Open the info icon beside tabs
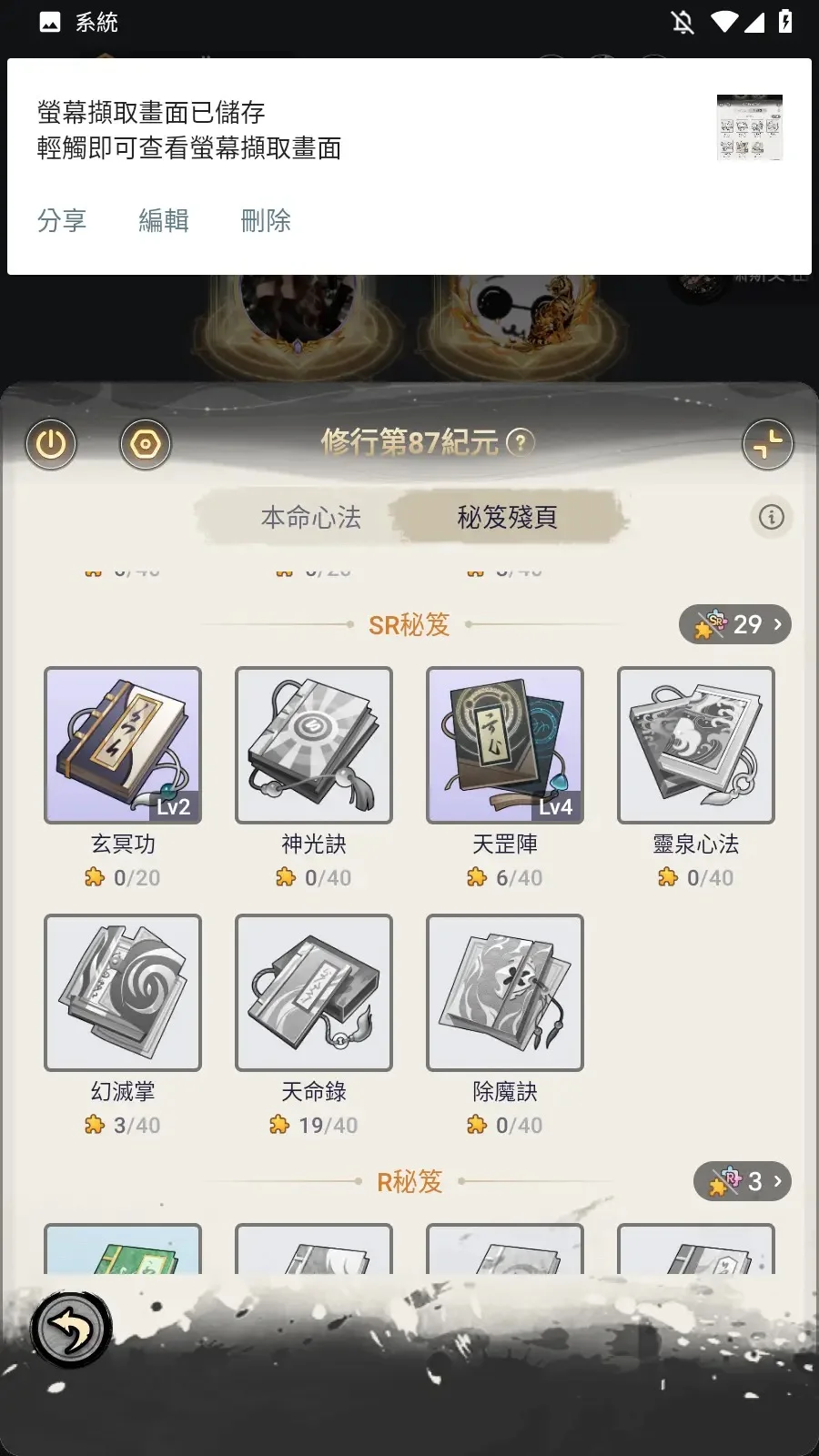 772,517
